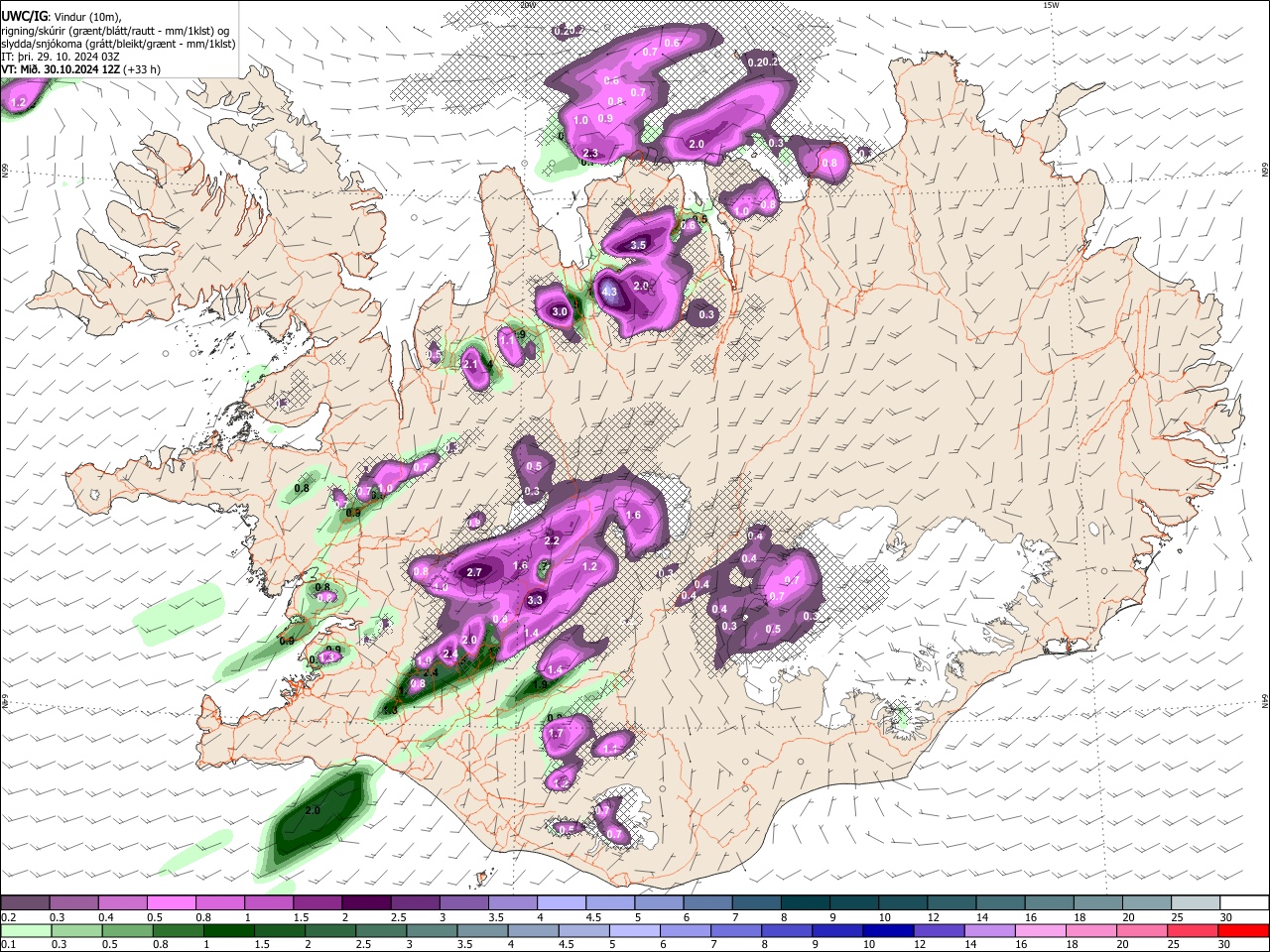Select the 2.2 snowfall value on the map
Screen dimensions: 1270x952
pos(553,540)
